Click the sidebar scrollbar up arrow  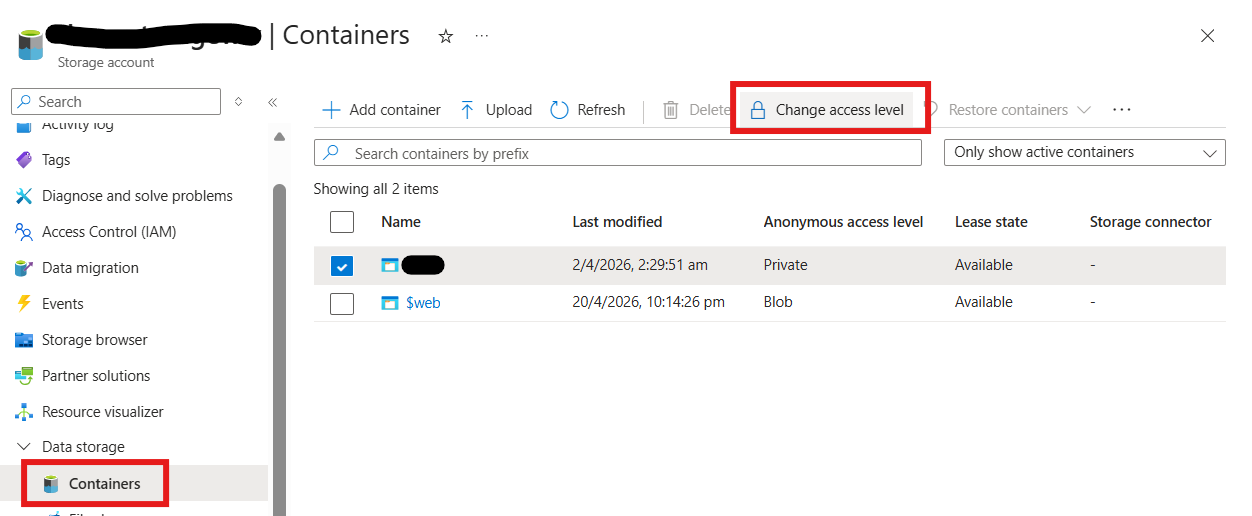[279, 137]
